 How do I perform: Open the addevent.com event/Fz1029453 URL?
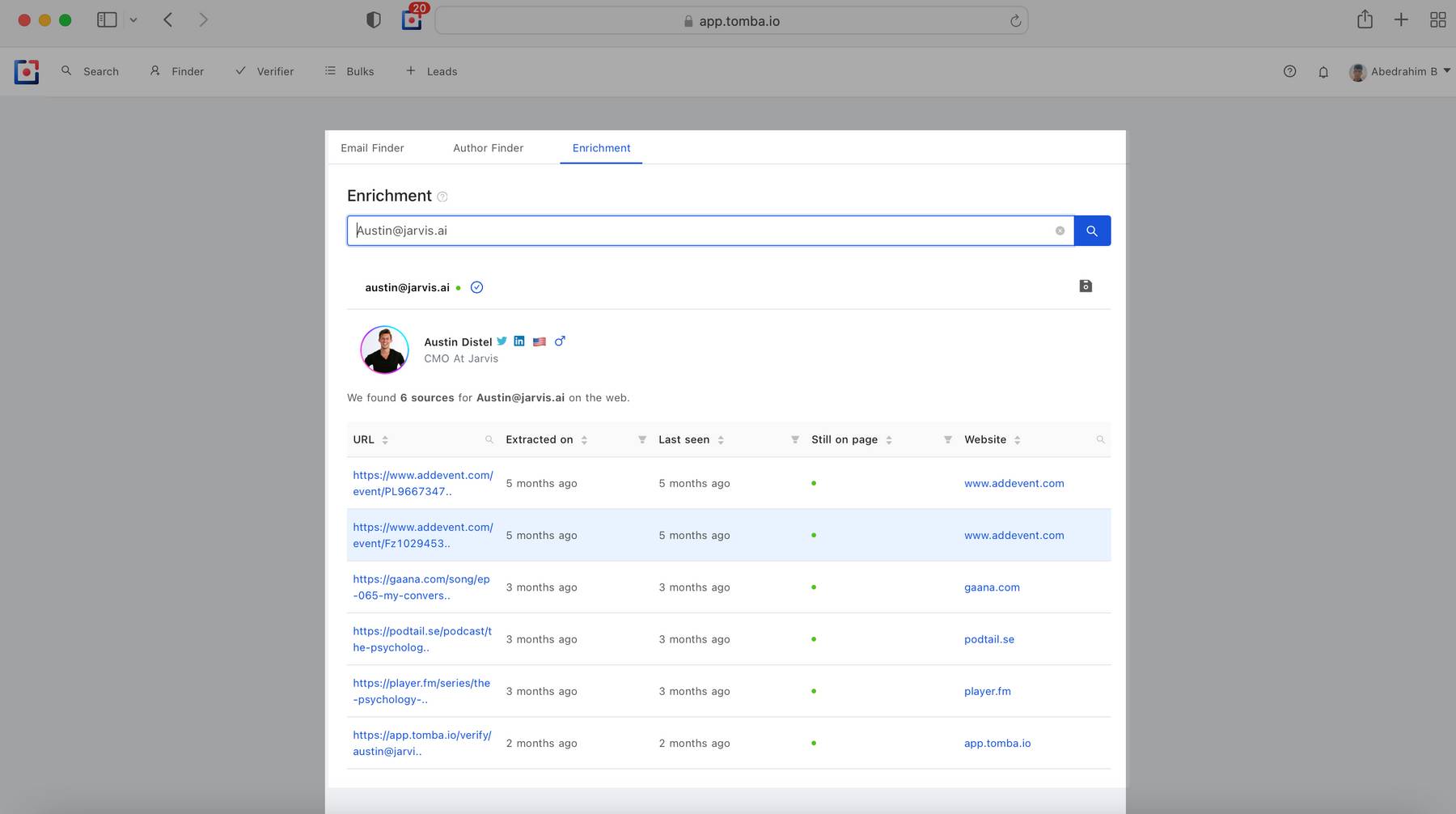point(422,535)
